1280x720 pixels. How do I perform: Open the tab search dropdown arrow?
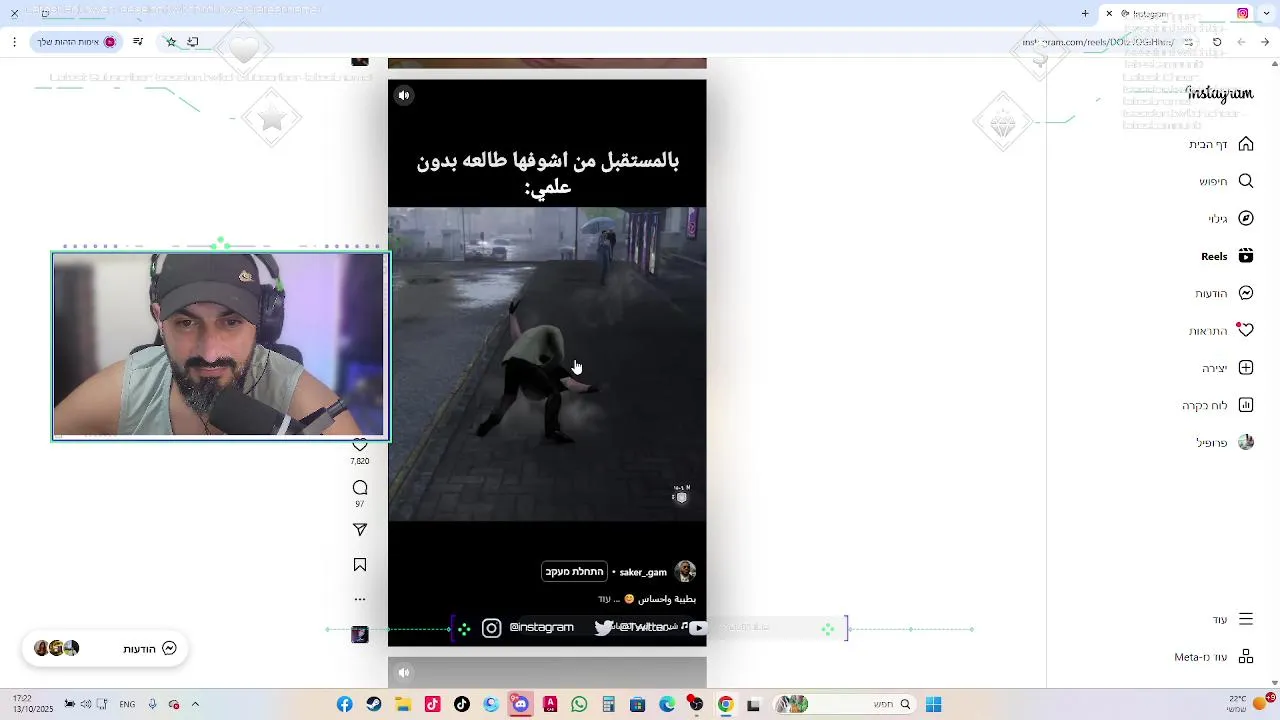1267,13
